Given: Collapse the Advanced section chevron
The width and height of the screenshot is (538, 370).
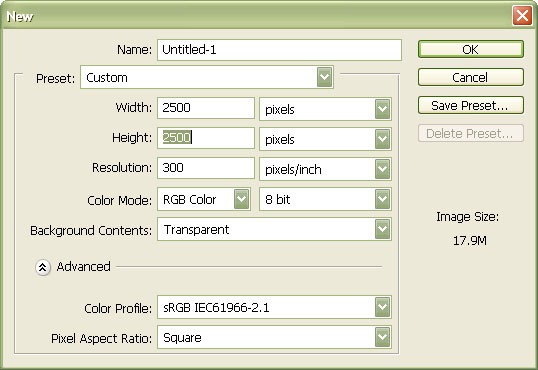Looking at the screenshot, I should (43, 267).
